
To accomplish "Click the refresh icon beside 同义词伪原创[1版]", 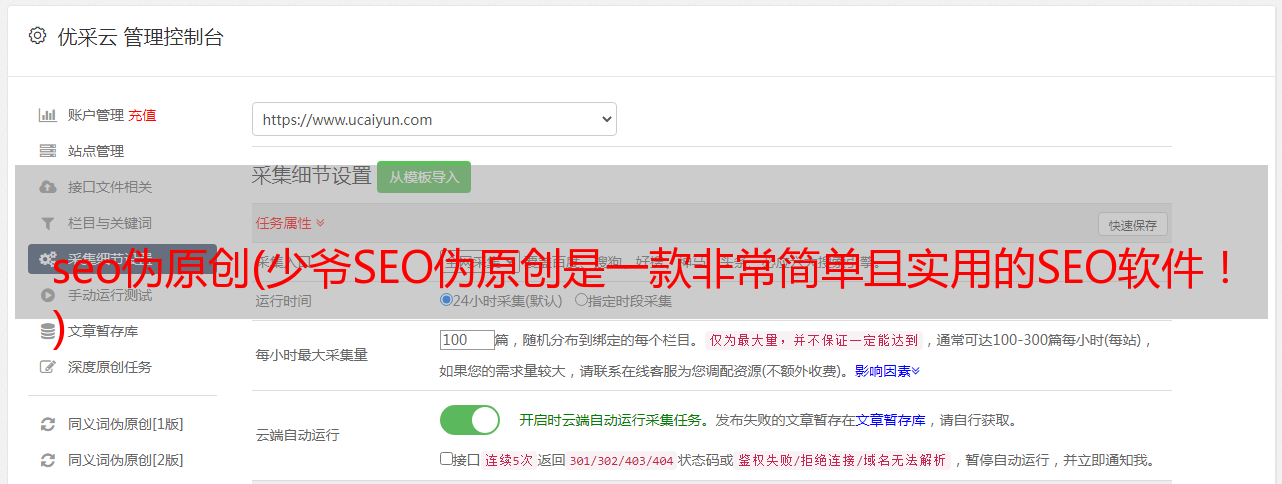I will point(47,424).
